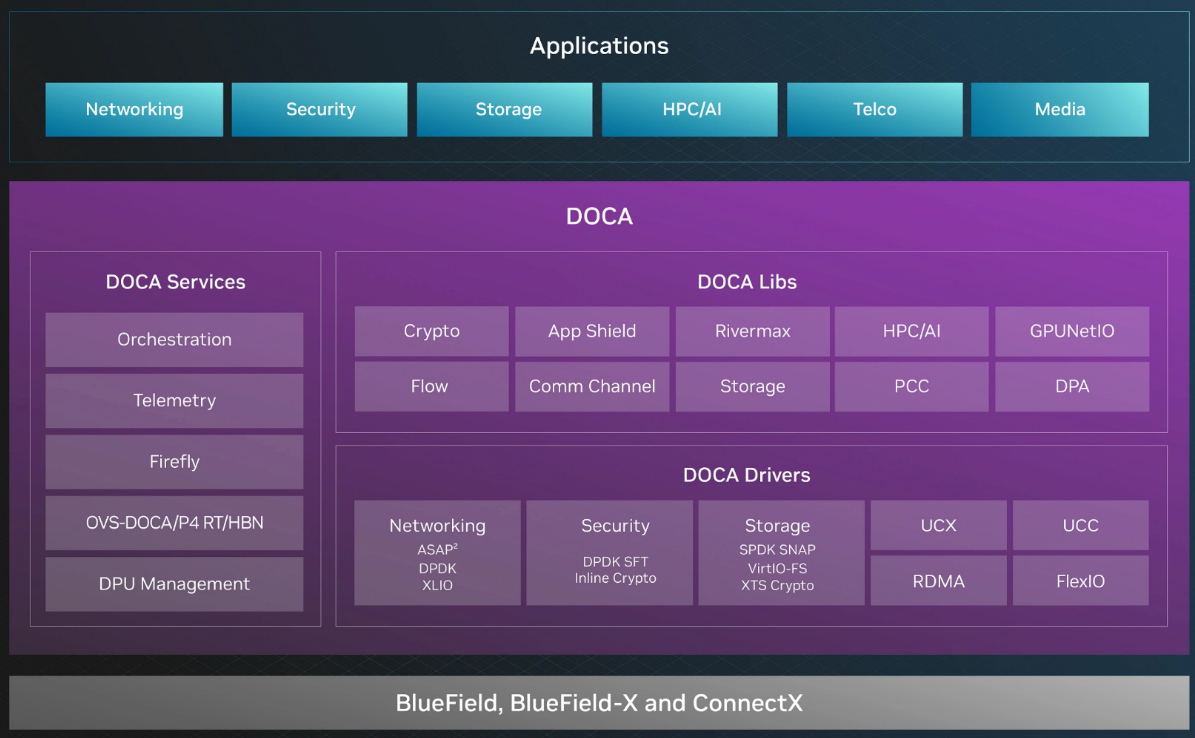This screenshot has width=1195, height=738.
Task: Open the Rivermax library box
Action: [752, 331]
